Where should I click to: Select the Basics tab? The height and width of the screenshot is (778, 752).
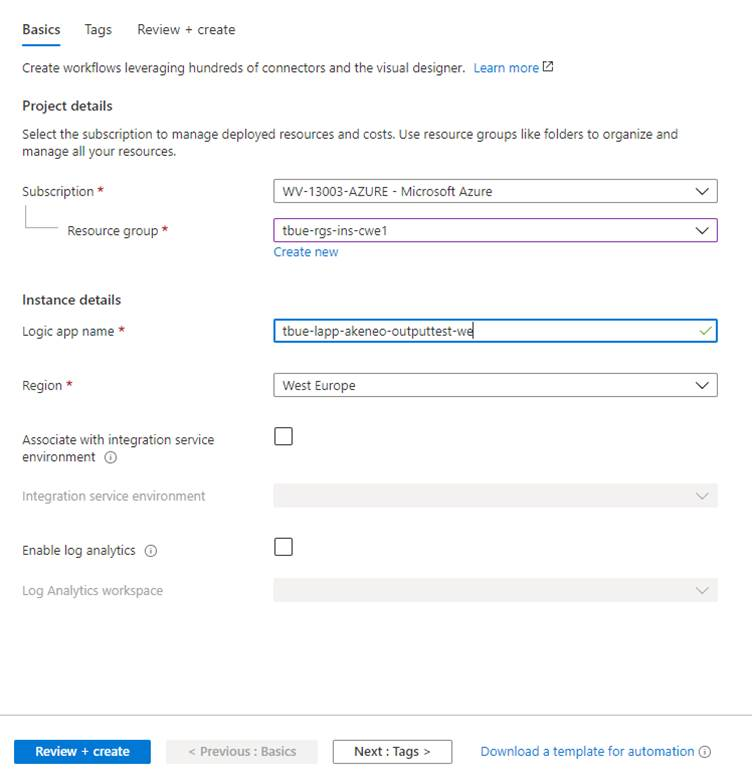click(41, 30)
